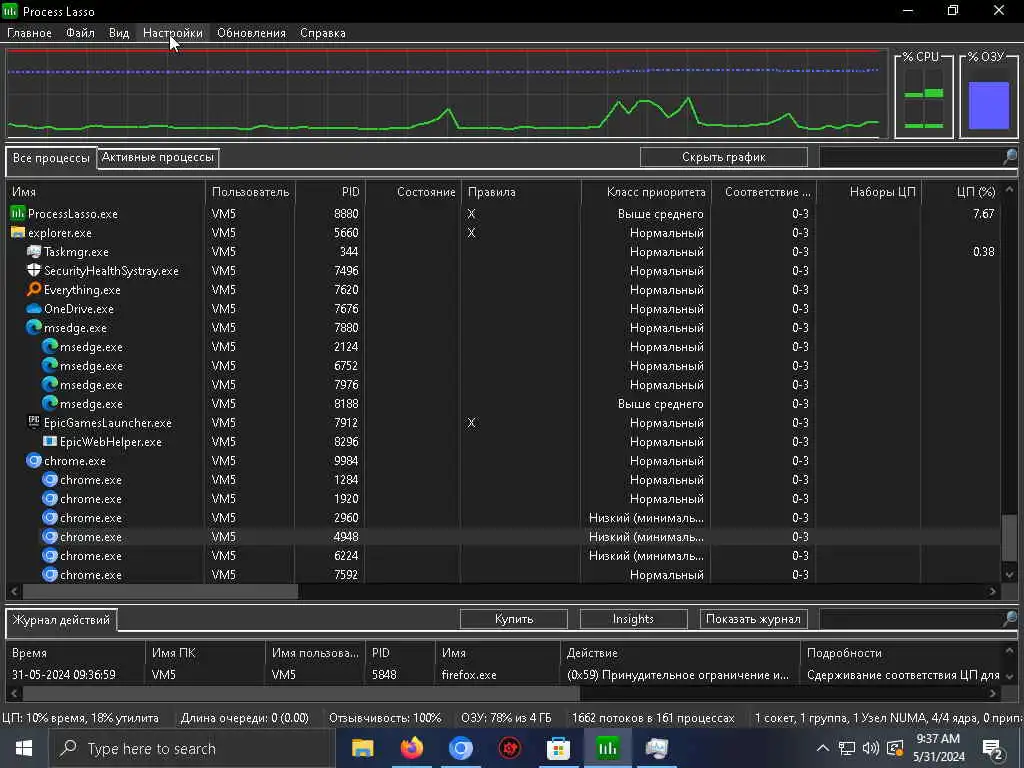1024x768 pixels.
Task: Click the firefox.exe entry in action log
Action: 469,675
